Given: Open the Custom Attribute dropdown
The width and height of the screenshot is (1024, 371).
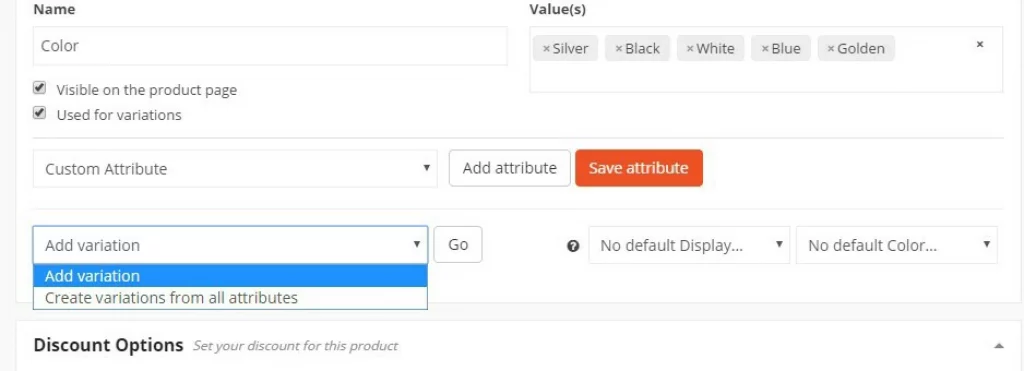Looking at the screenshot, I should point(235,169).
